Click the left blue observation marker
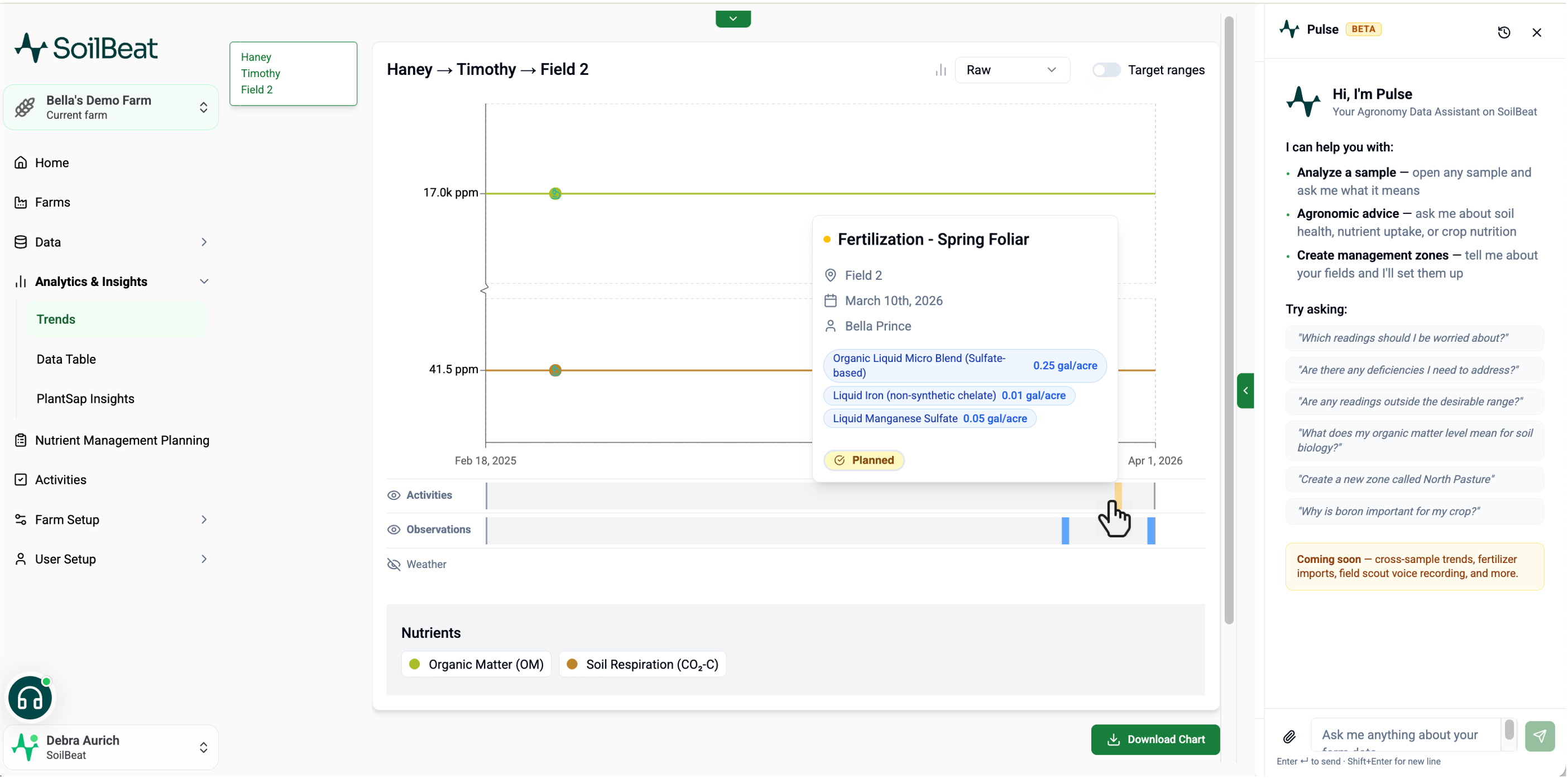1568x778 pixels. (1064, 530)
